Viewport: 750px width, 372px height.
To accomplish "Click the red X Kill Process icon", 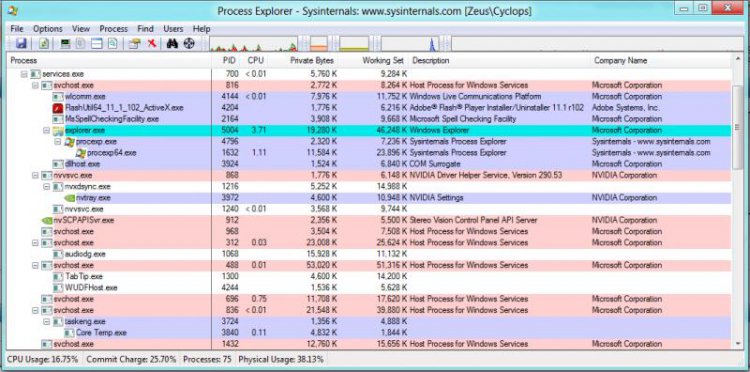I will (x=152, y=44).
